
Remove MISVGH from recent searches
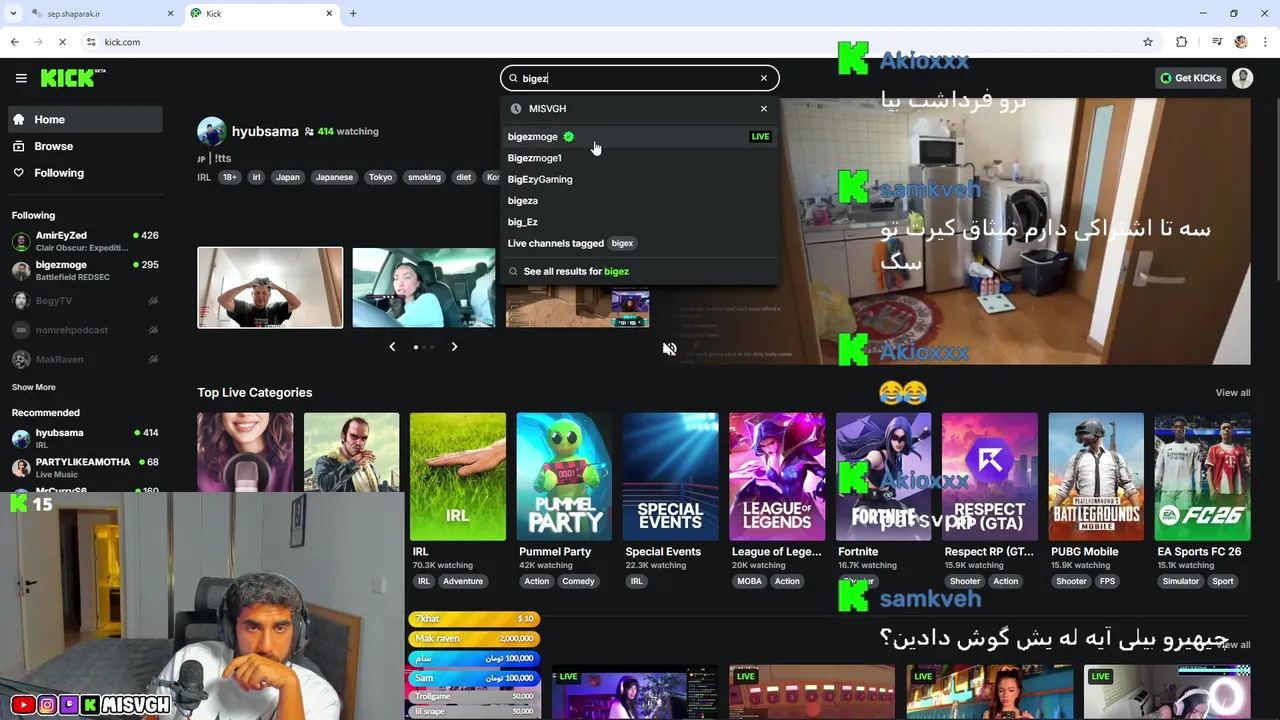[764, 108]
